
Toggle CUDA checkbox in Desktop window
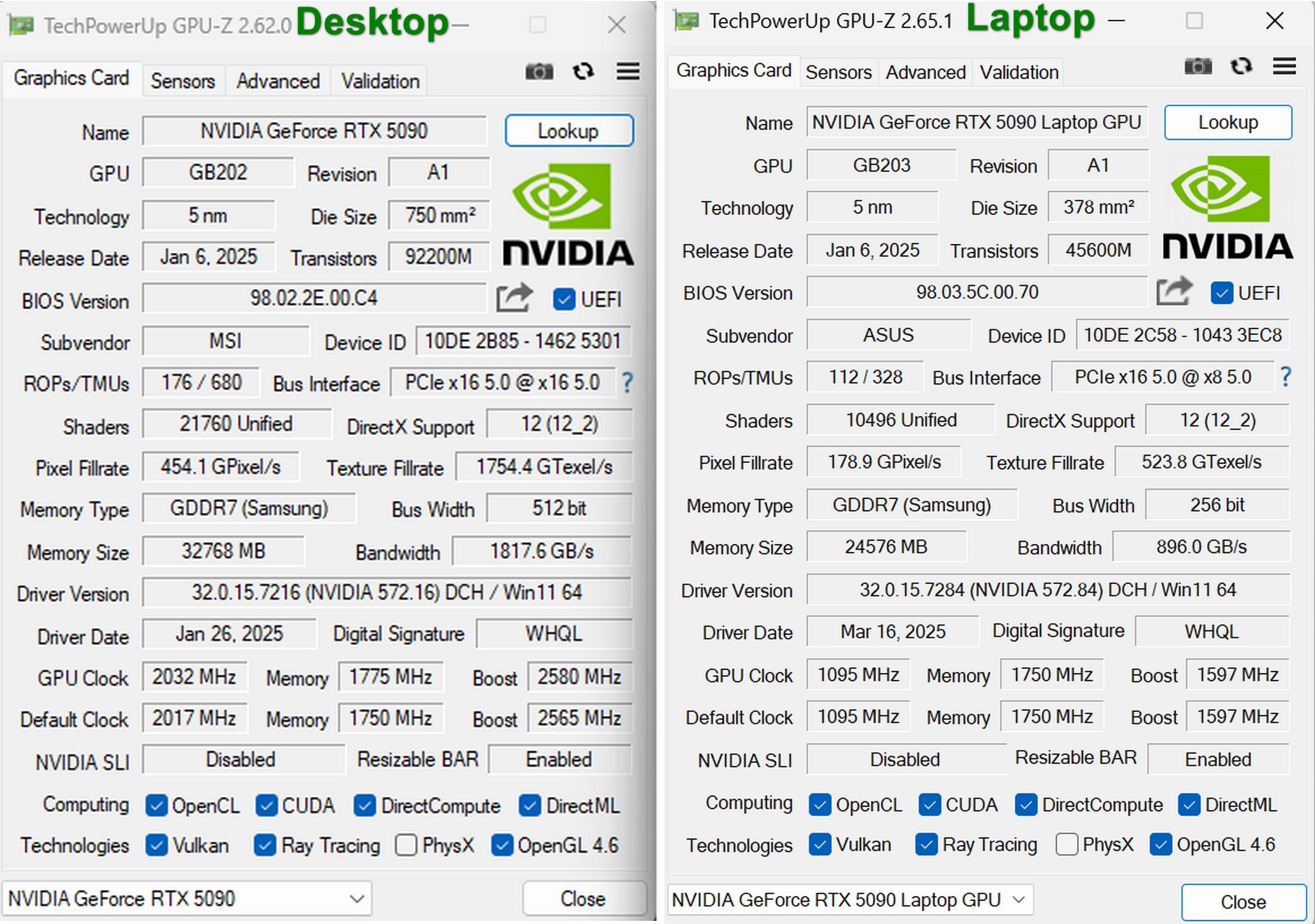coord(266,806)
